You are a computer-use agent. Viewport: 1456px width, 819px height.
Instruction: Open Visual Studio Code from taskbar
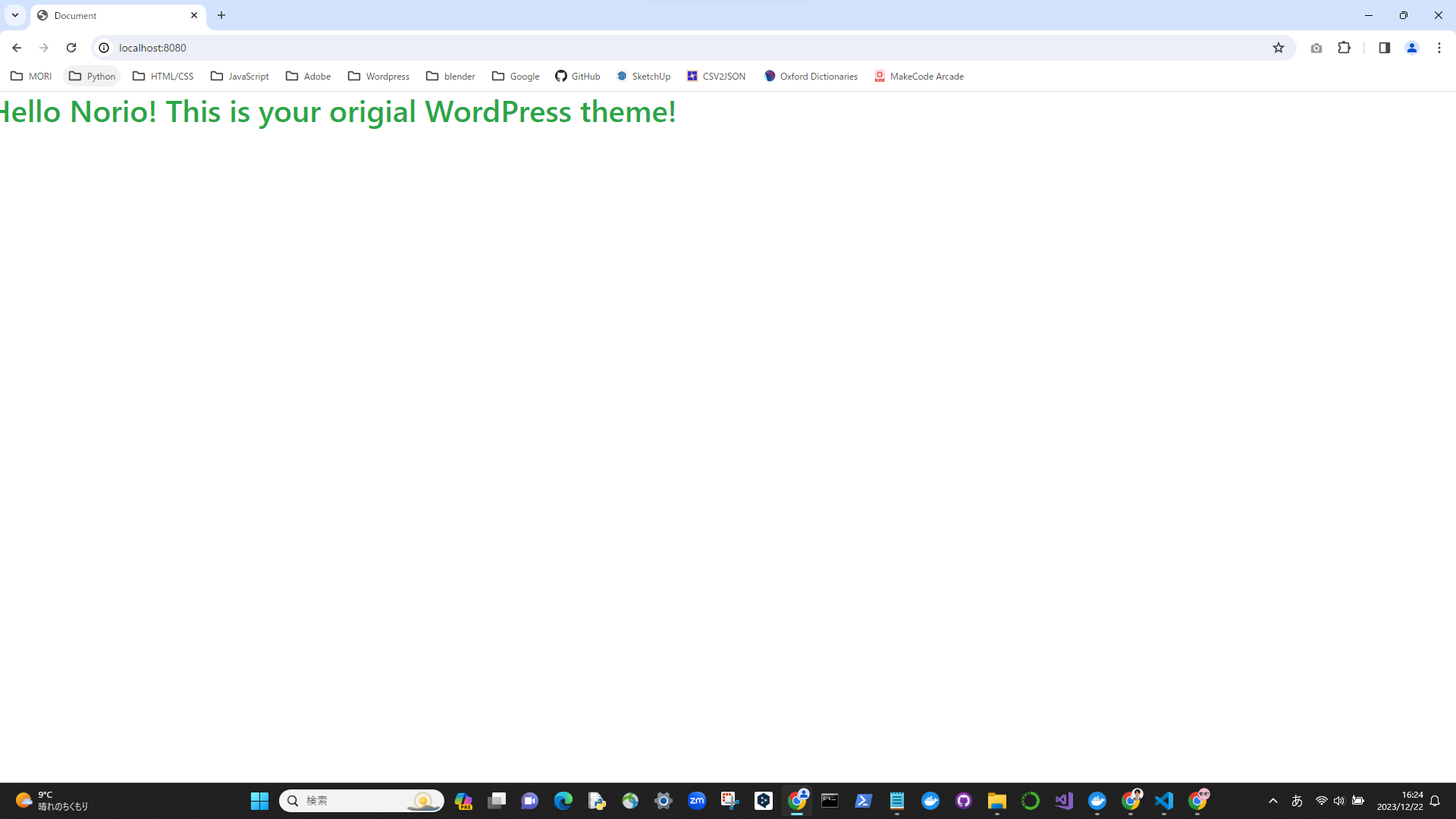tap(1163, 801)
